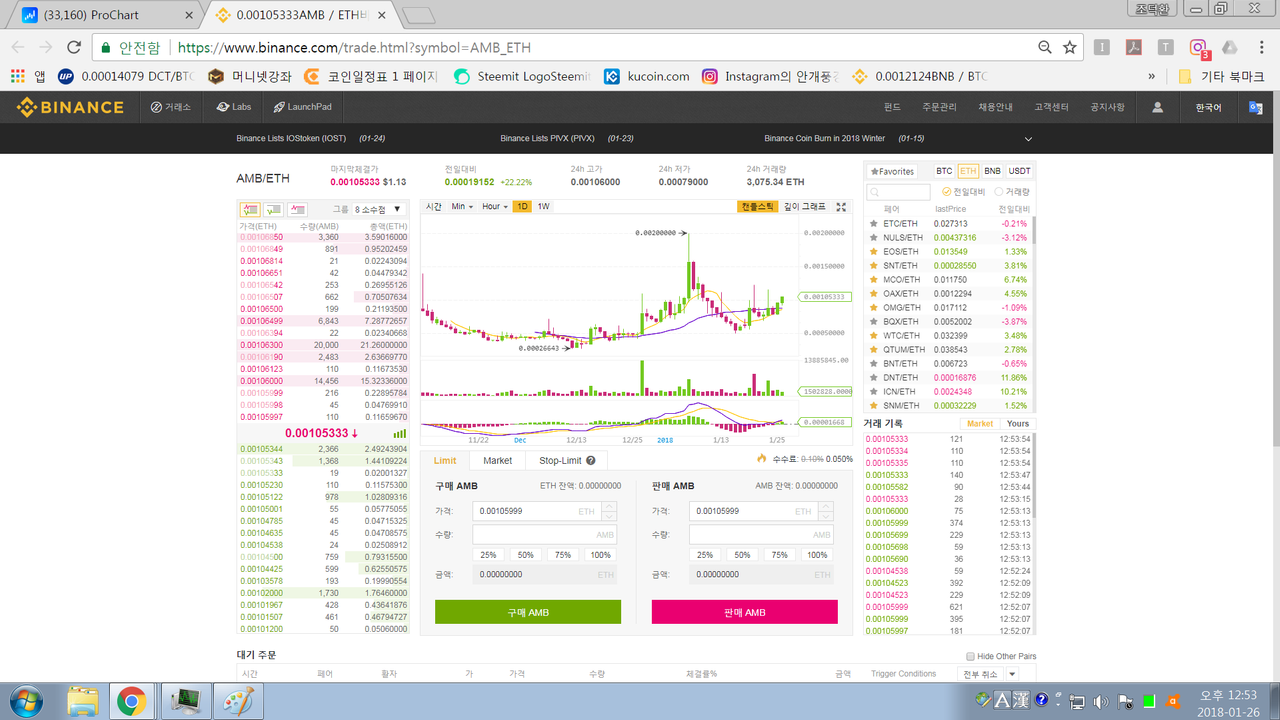Show sell-orders-only order book icon

[297, 209]
